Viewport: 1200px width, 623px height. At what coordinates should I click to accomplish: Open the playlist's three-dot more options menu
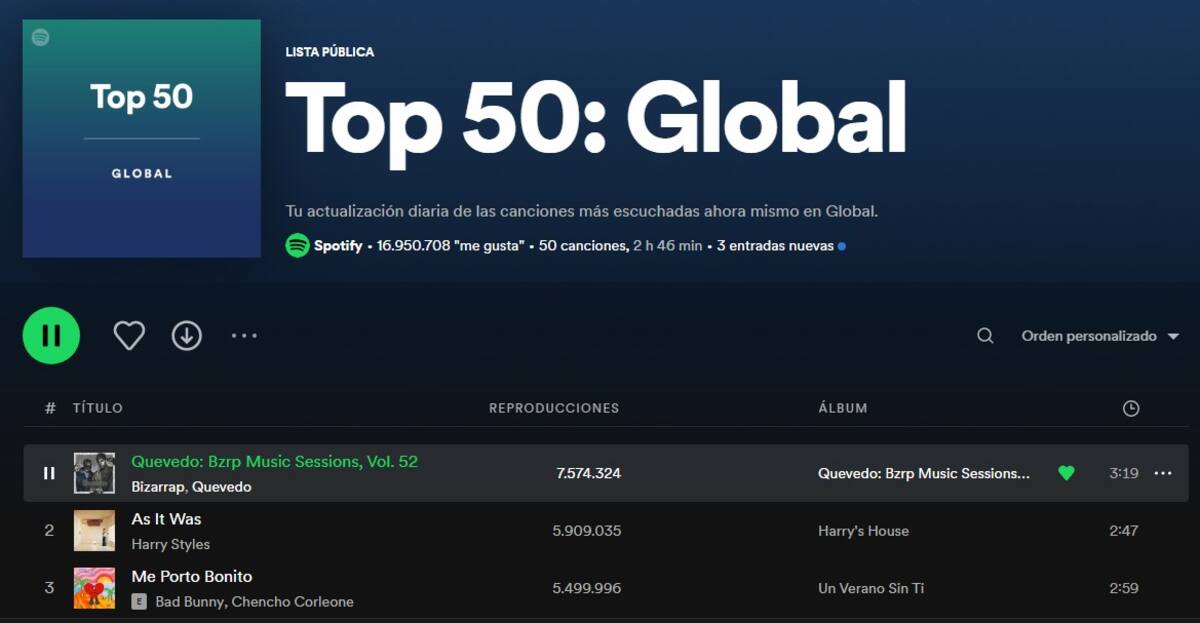pos(244,336)
